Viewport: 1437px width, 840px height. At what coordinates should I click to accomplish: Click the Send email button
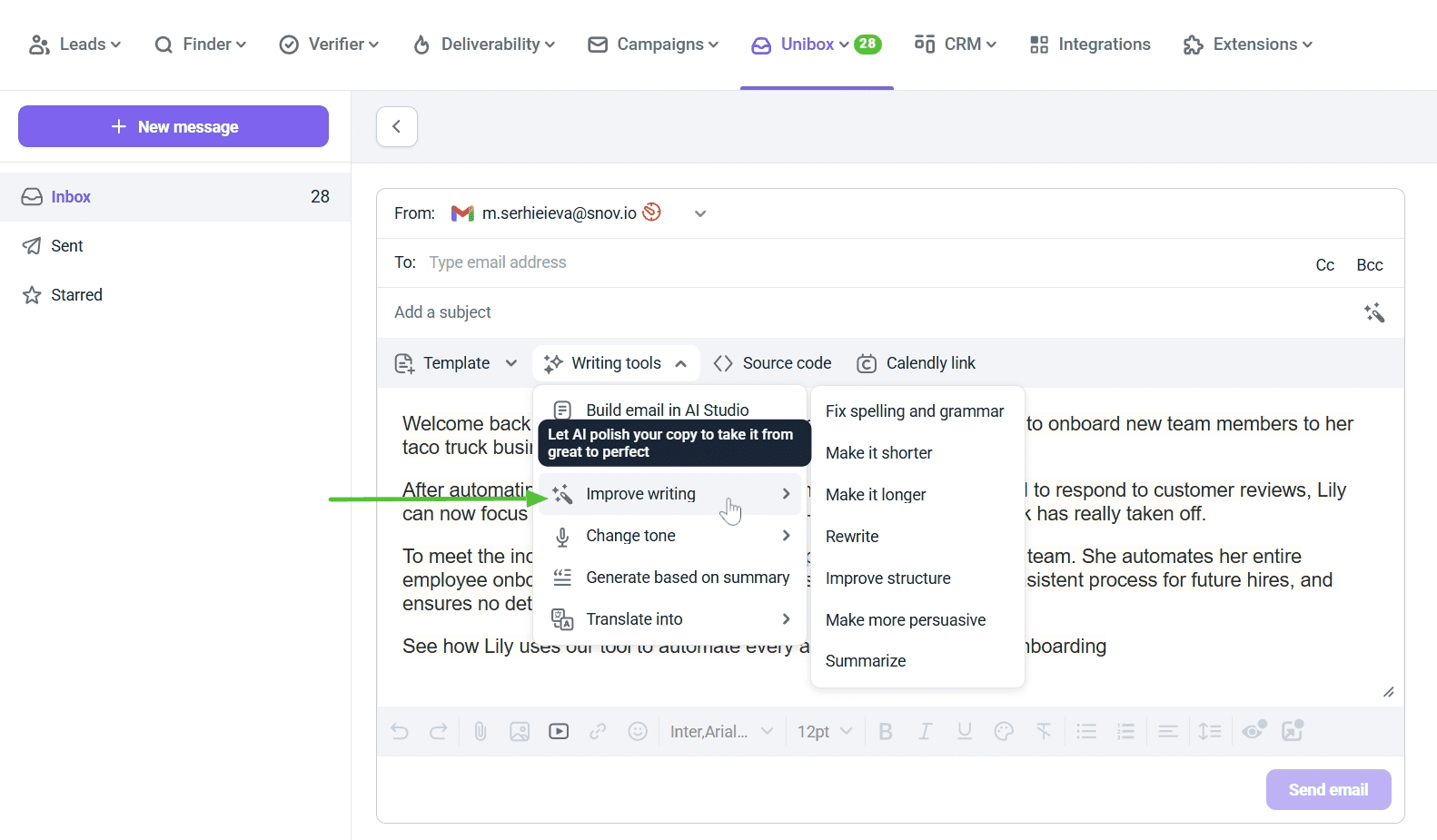(x=1328, y=789)
